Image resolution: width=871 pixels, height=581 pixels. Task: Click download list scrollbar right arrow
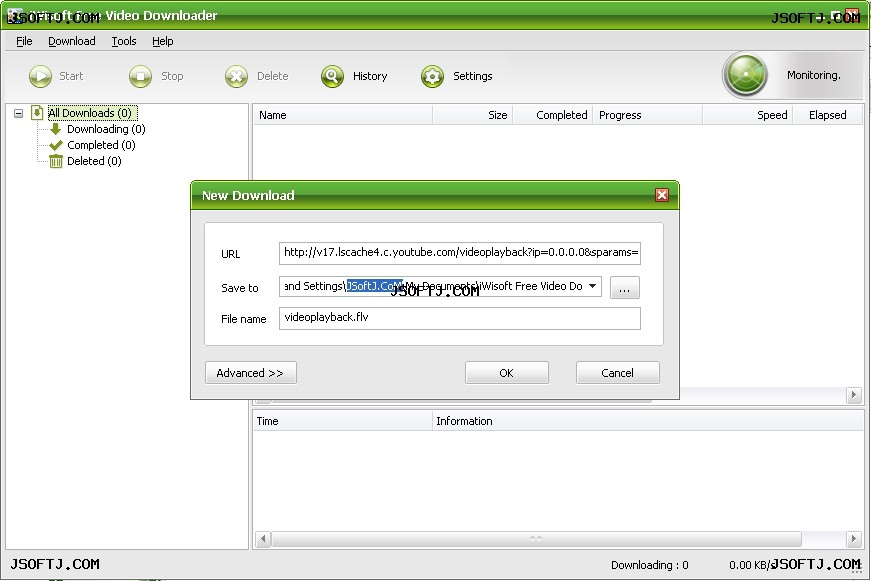[x=854, y=395]
